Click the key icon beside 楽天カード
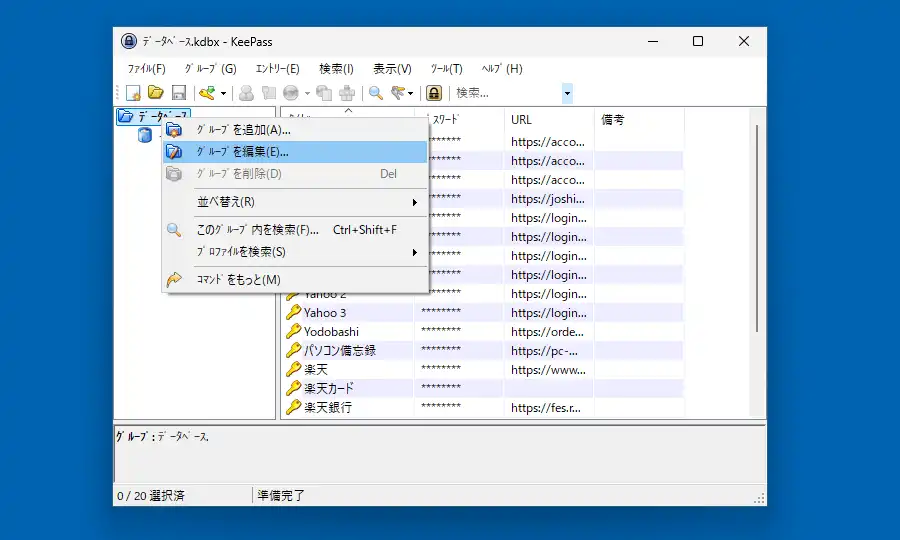 click(293, 388)
